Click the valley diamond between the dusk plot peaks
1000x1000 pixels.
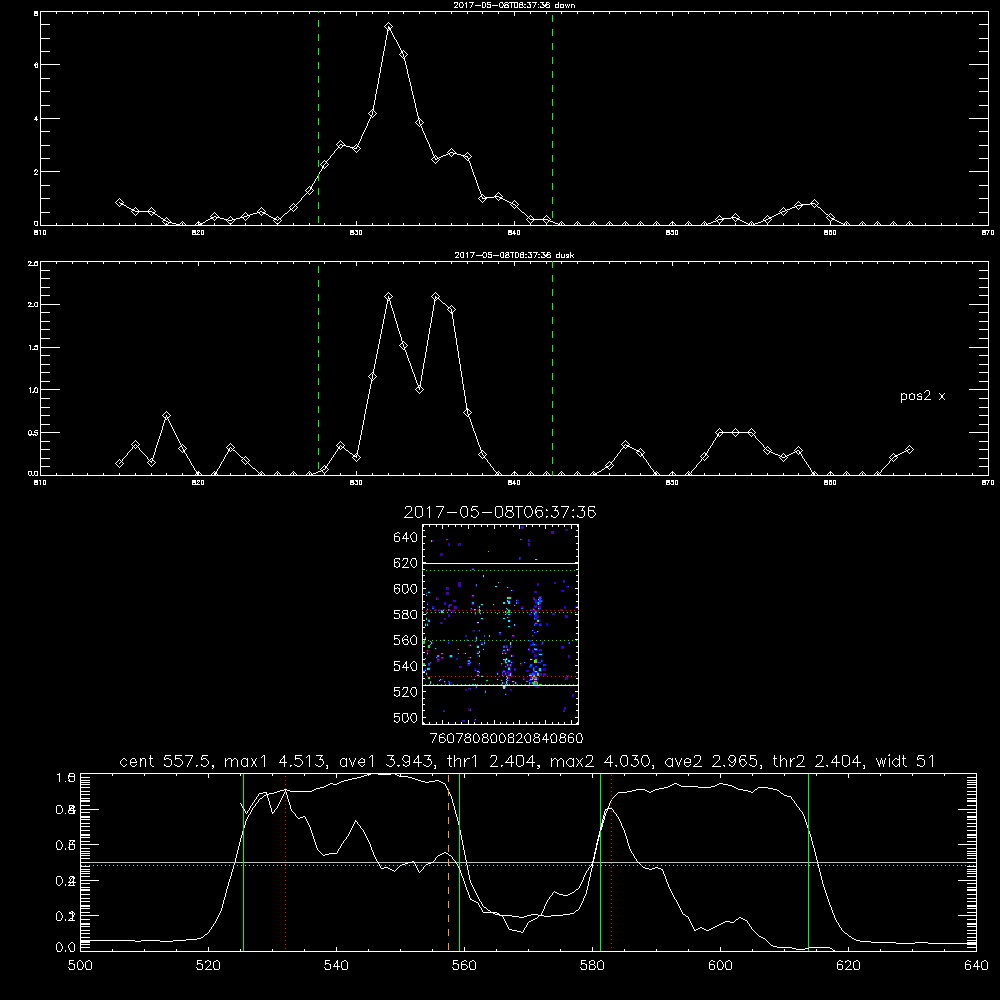click(420, 390)
